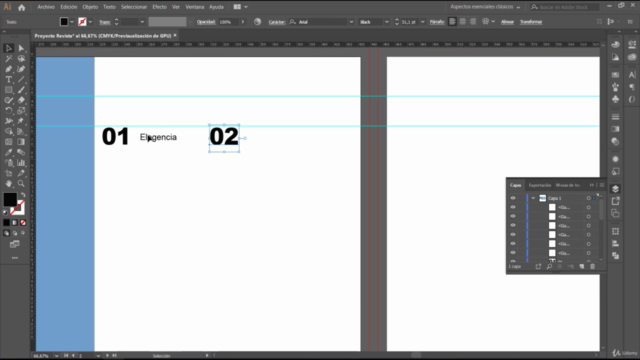
Task: Open Aspectos esenciales clásicos workspace dropdown
Action: pyautogui.click(x=485, y=7)
